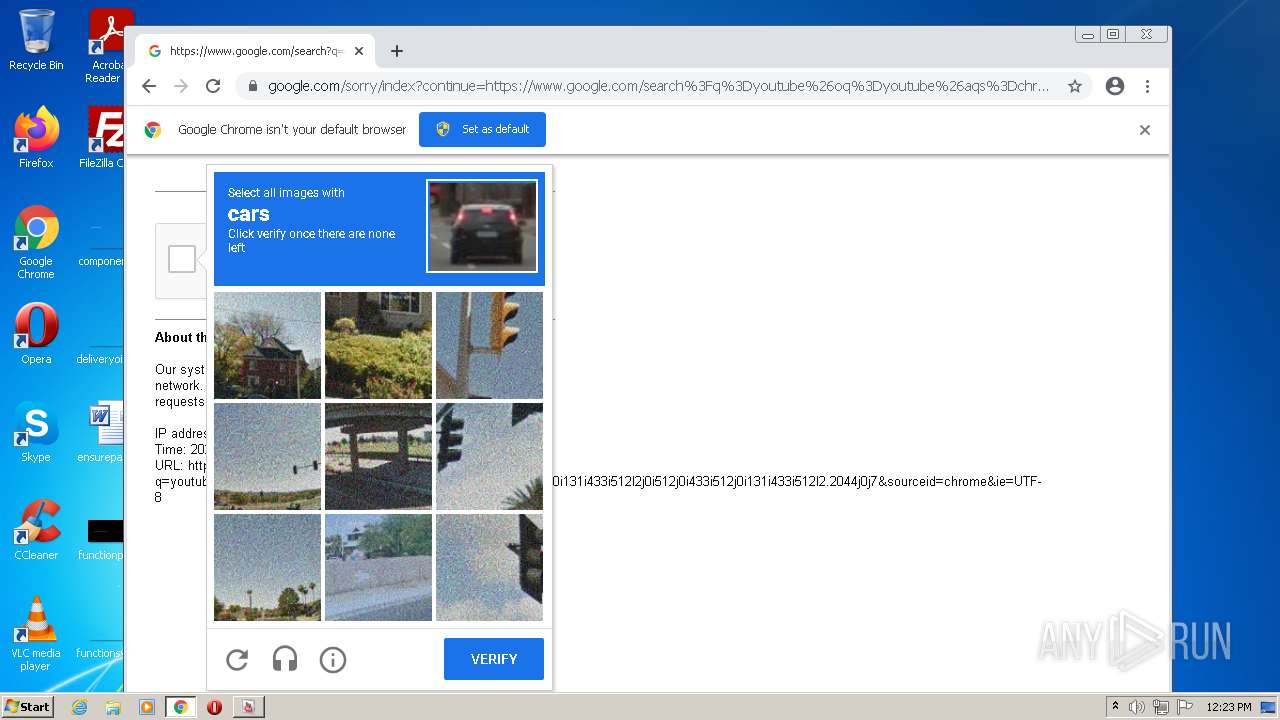Tick the I'm not a robot checkbox
Viewport: 1280px width, 720px height.
pos(182,259)
